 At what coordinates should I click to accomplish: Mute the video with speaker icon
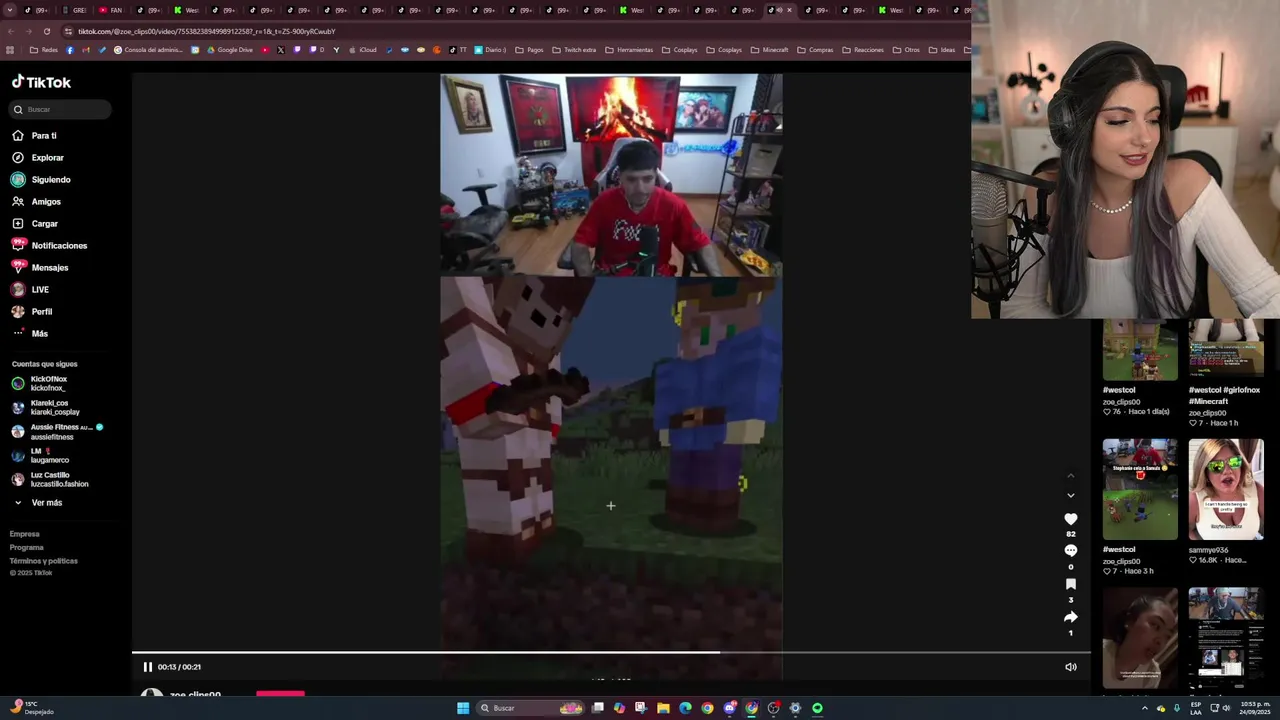[x=1070, y=667]
